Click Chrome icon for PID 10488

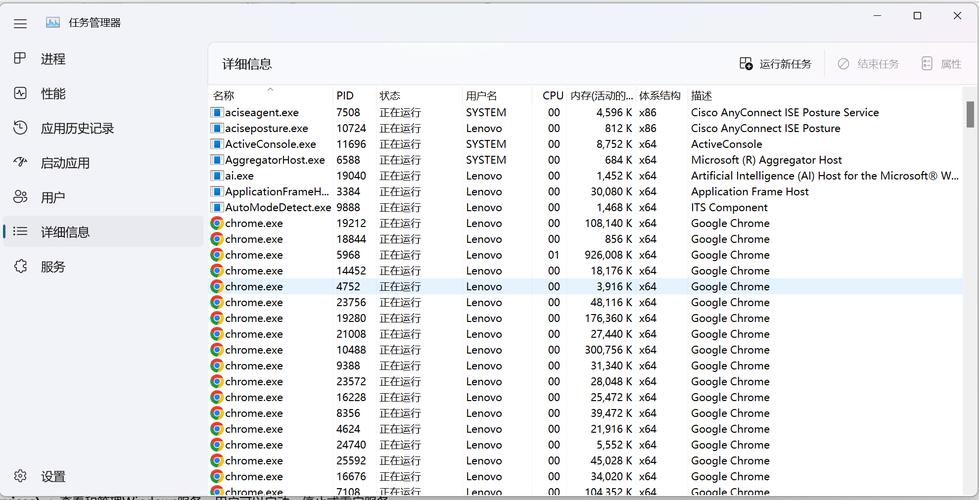point(217,350)
